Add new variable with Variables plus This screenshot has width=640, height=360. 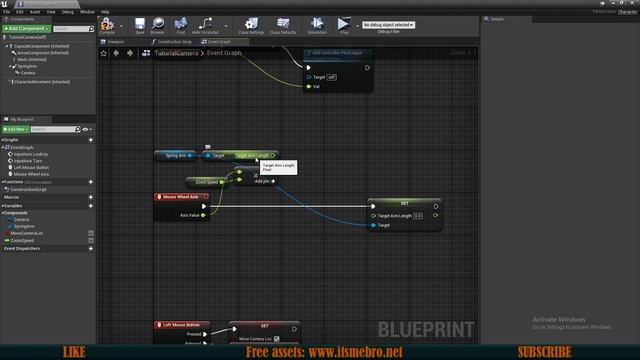pos(91,206)
